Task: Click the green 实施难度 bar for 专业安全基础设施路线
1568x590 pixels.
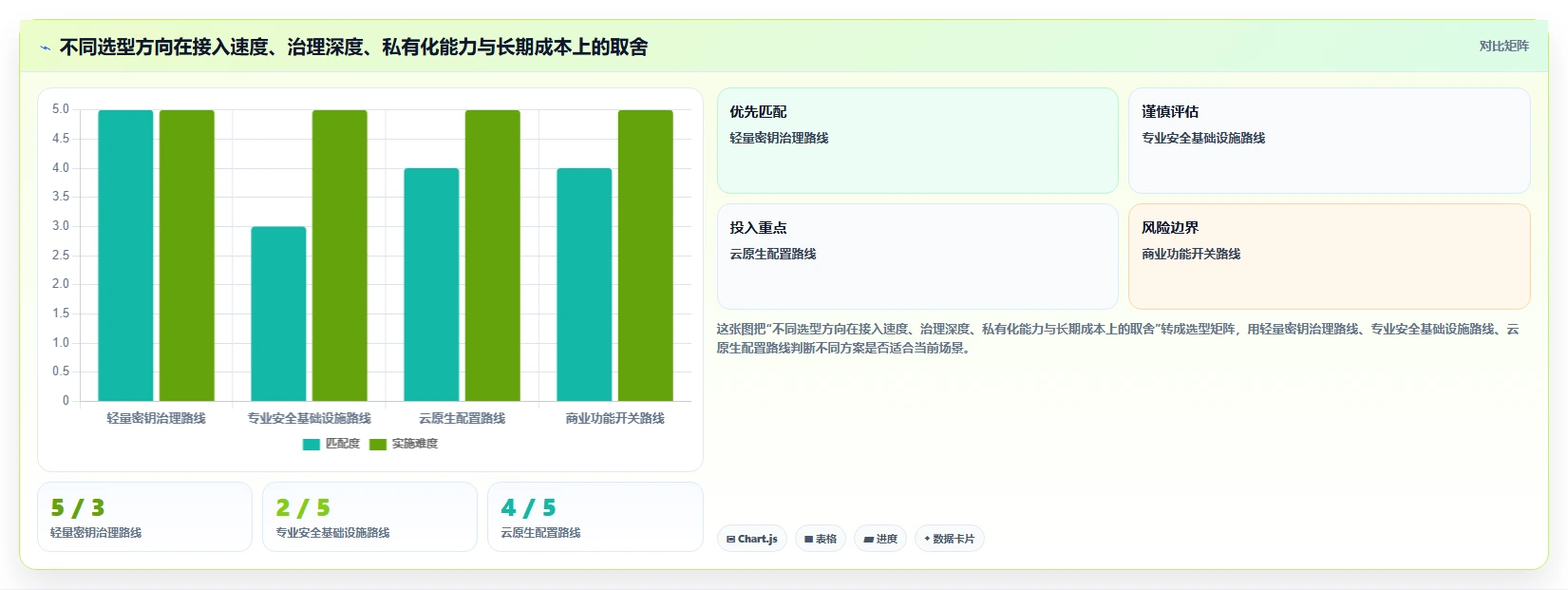Action: (340, 256)
